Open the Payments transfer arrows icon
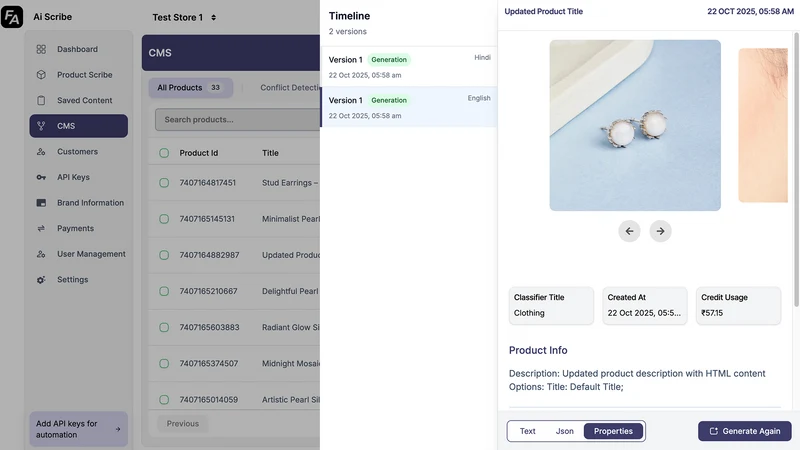800x450 pixels. tap(41, 229)
